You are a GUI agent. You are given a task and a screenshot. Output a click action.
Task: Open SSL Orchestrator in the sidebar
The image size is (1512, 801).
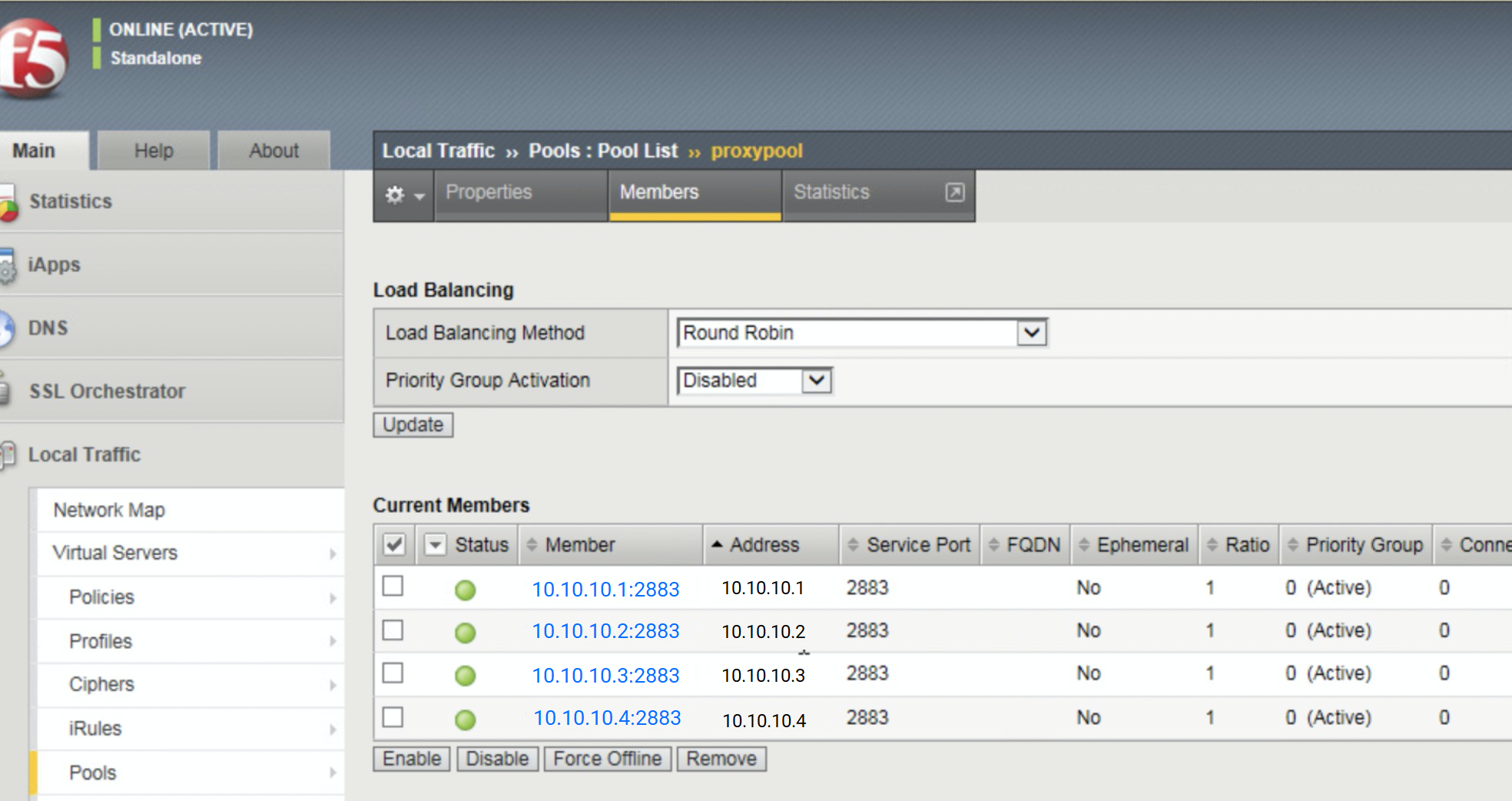point(172,391)
